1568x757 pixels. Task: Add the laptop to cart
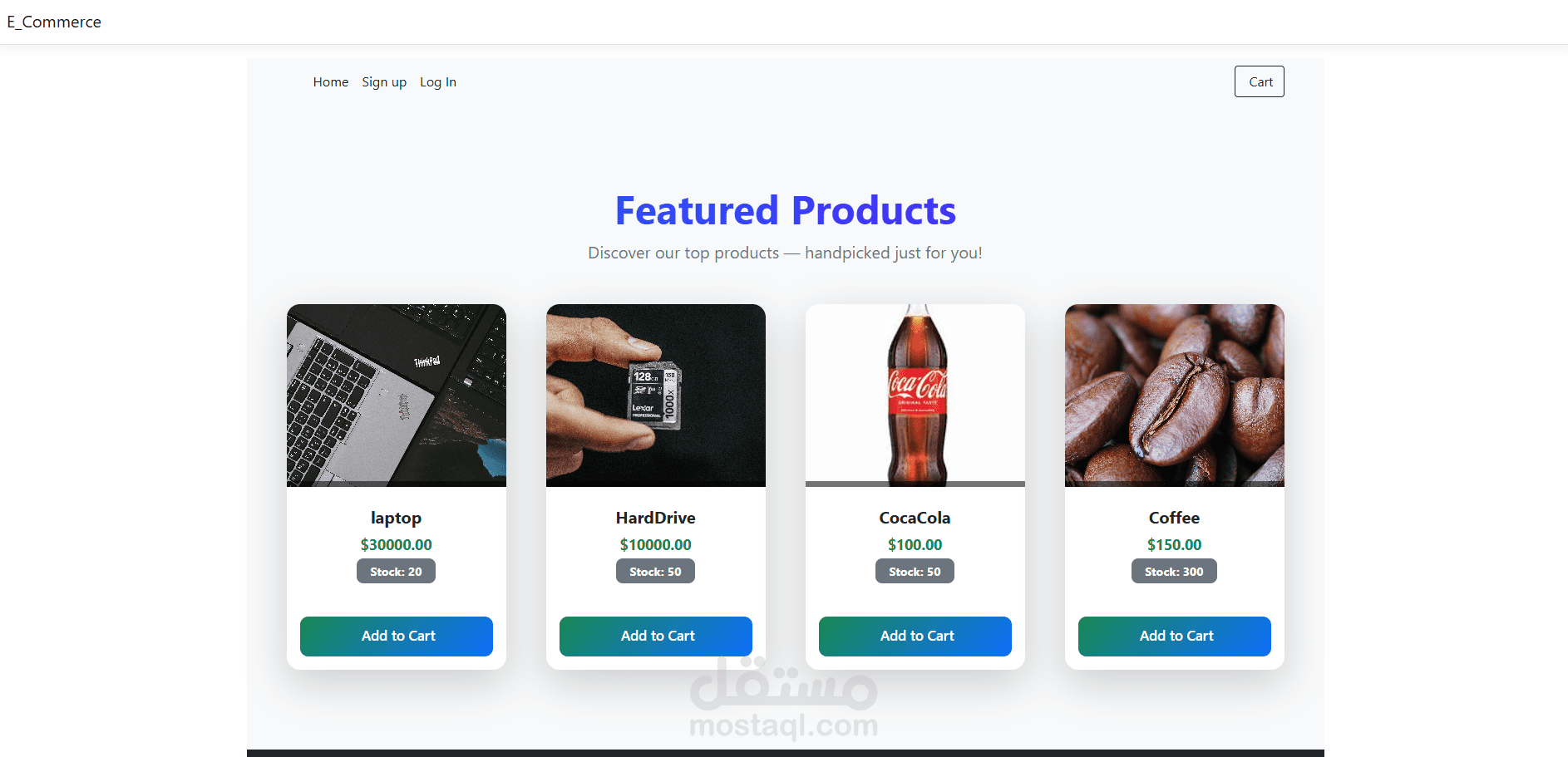(x=397, y=637)
